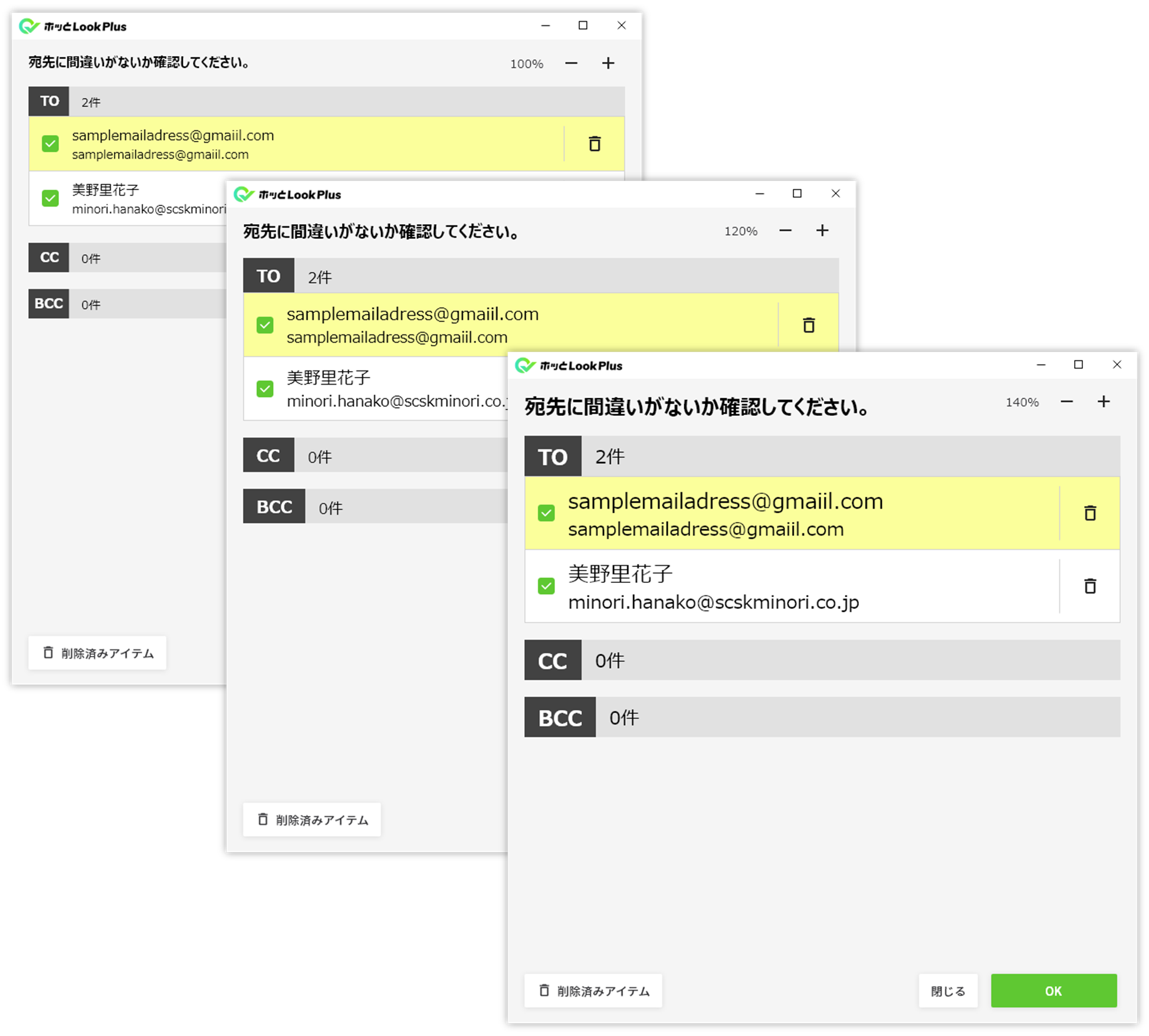Expand the CC 0件 section in 140% window

click(822, 660)
